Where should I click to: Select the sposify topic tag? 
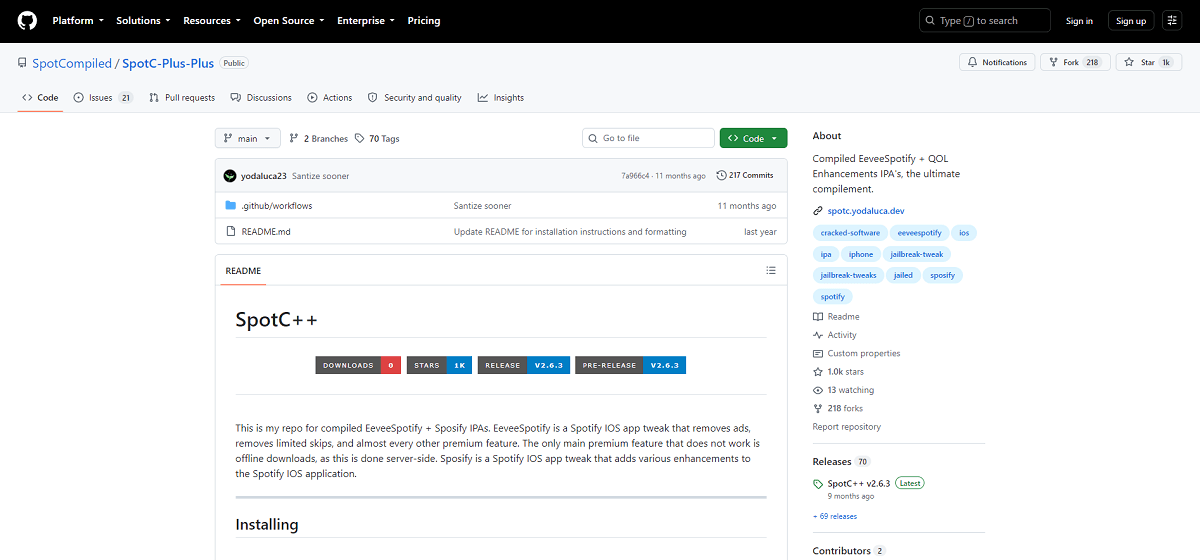(943, 275)
